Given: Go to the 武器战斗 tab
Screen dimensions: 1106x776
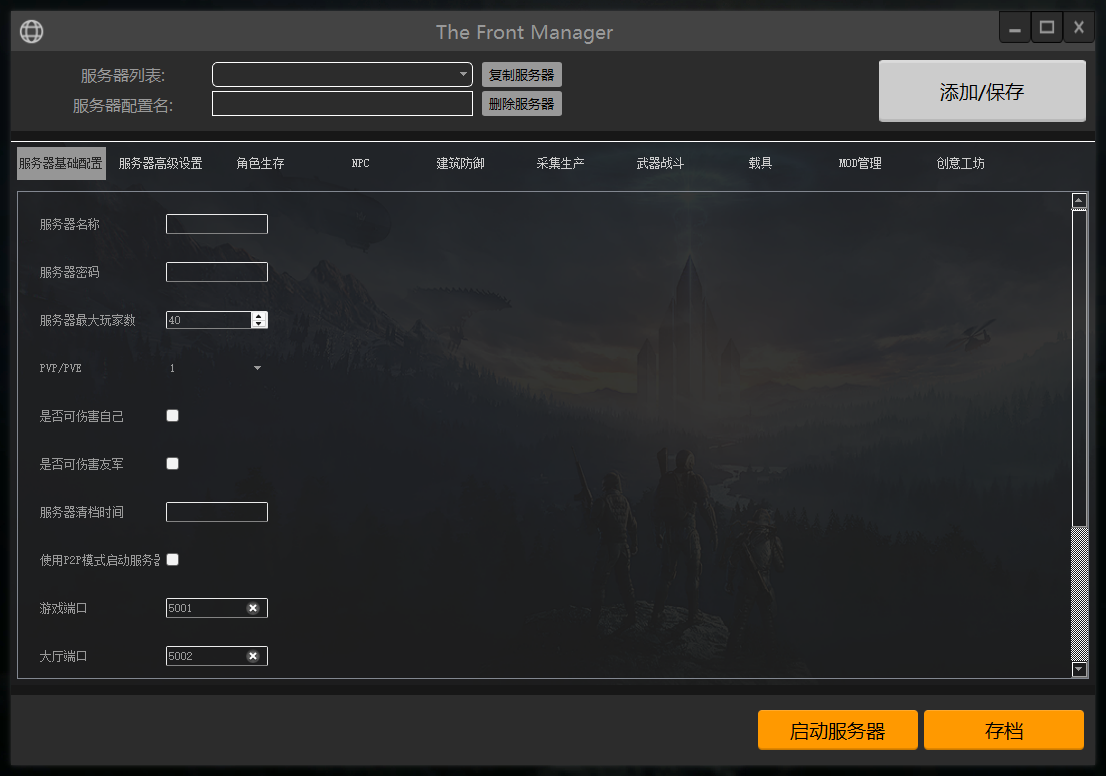Looking at the screenshot, I should click(x=660, y=163).
